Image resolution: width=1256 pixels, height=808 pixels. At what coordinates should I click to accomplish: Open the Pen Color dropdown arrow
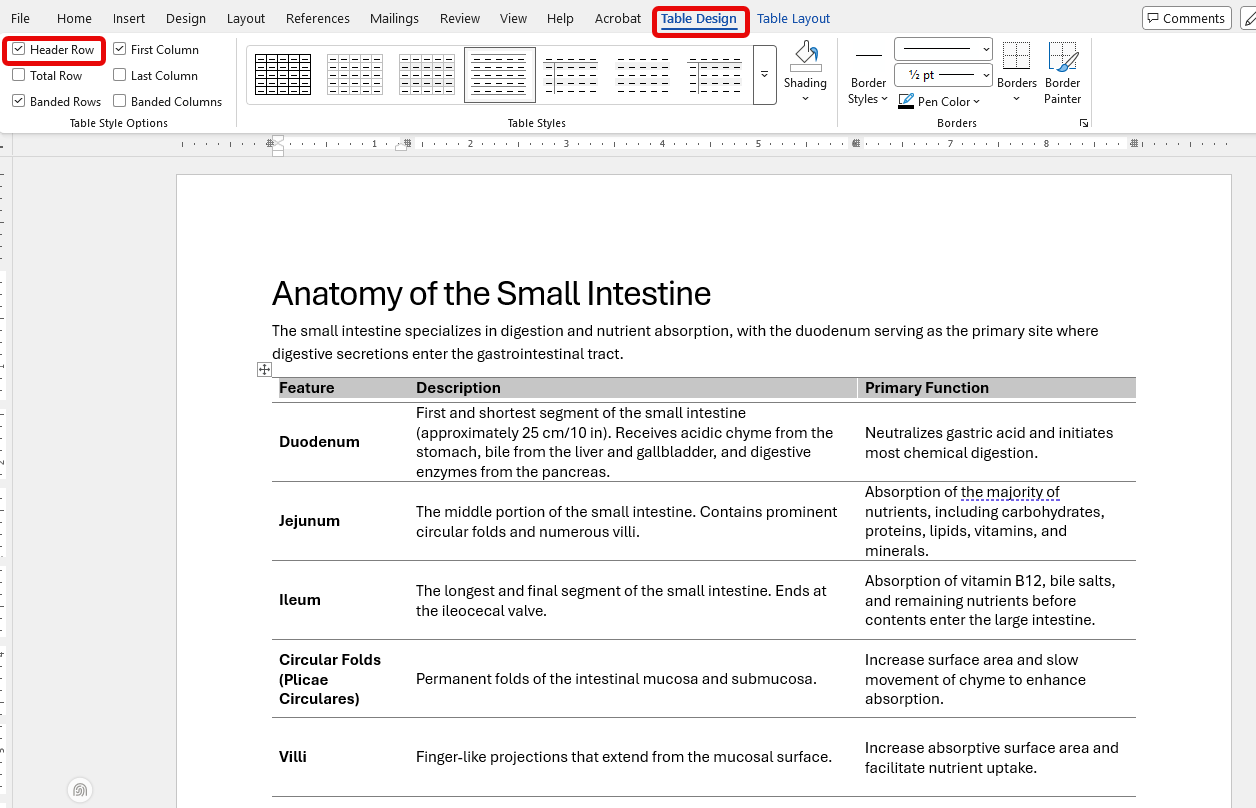click(976, 101)
